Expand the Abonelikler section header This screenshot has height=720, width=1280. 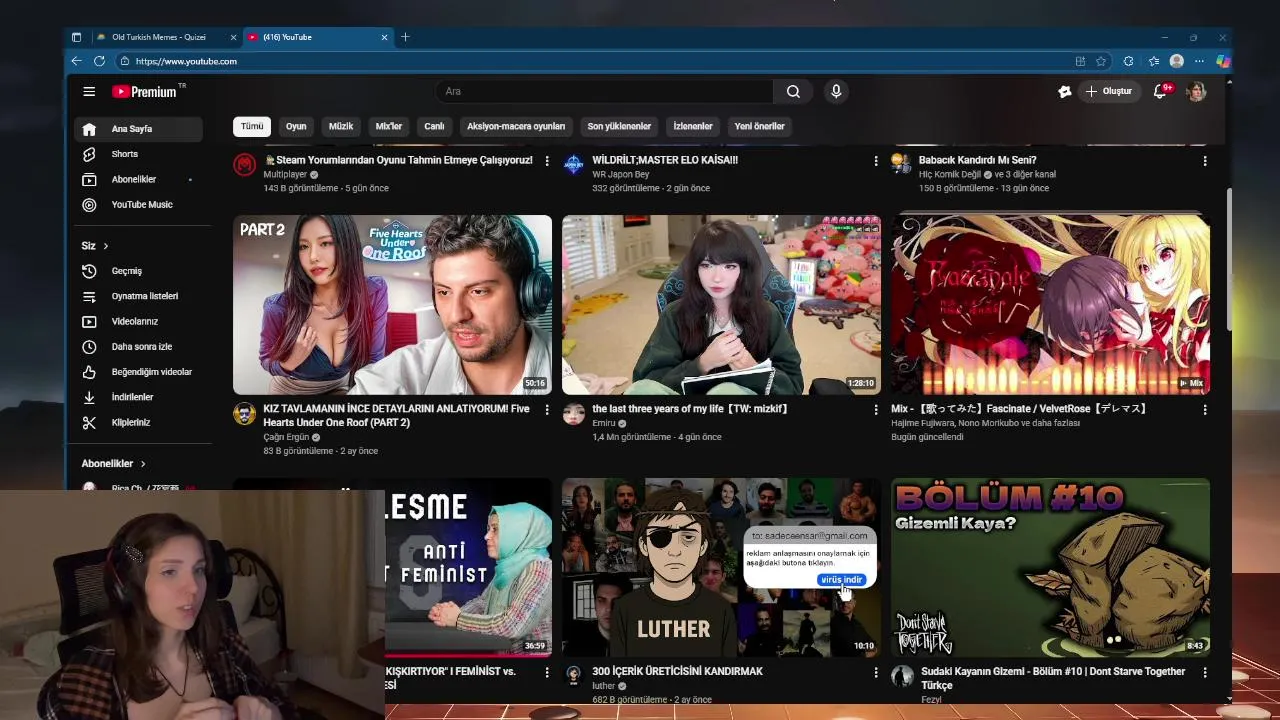pyautogui.click(x=114, y=464)
